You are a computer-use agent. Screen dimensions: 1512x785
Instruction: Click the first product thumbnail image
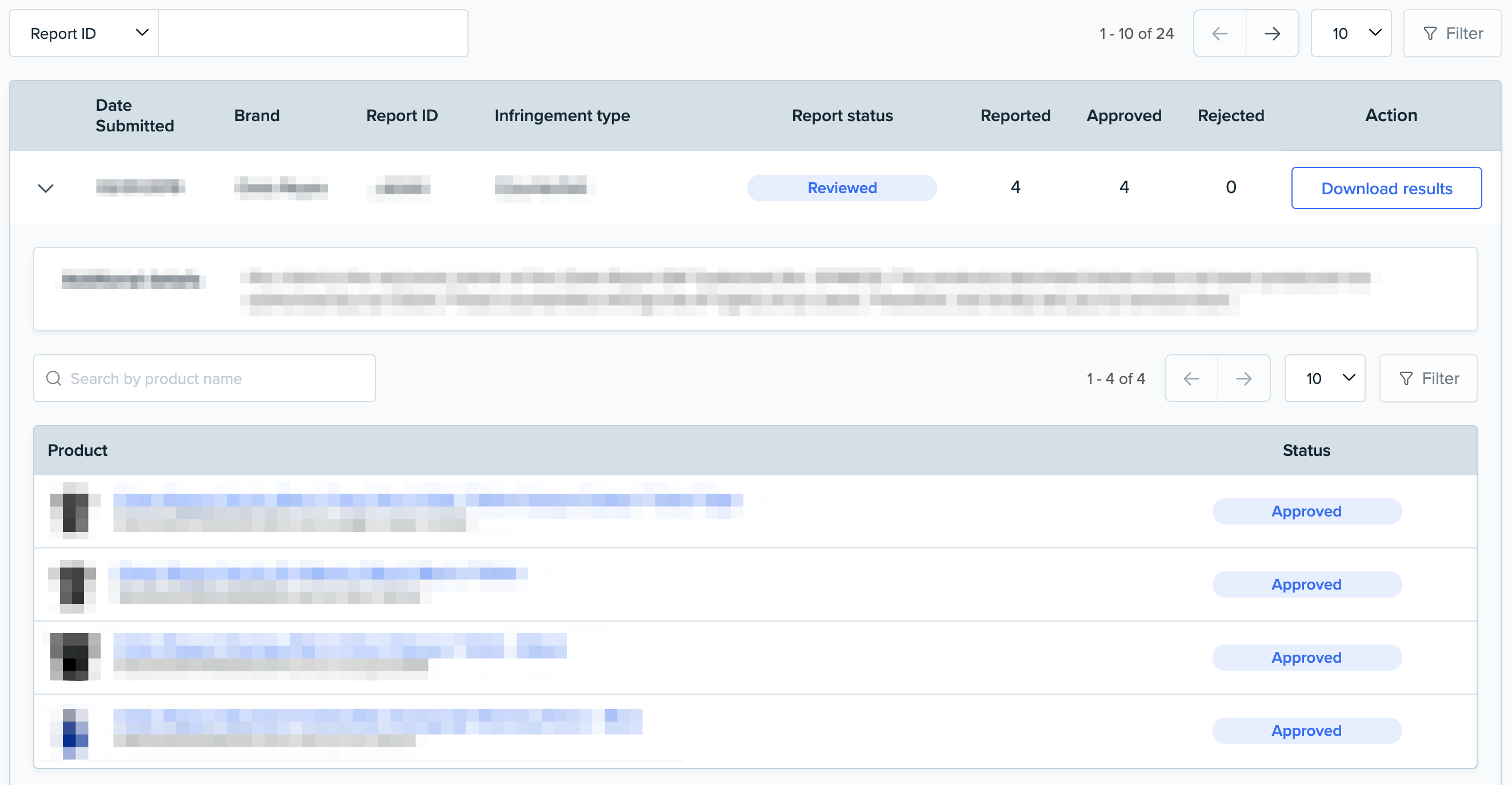(x=75, y=510)
